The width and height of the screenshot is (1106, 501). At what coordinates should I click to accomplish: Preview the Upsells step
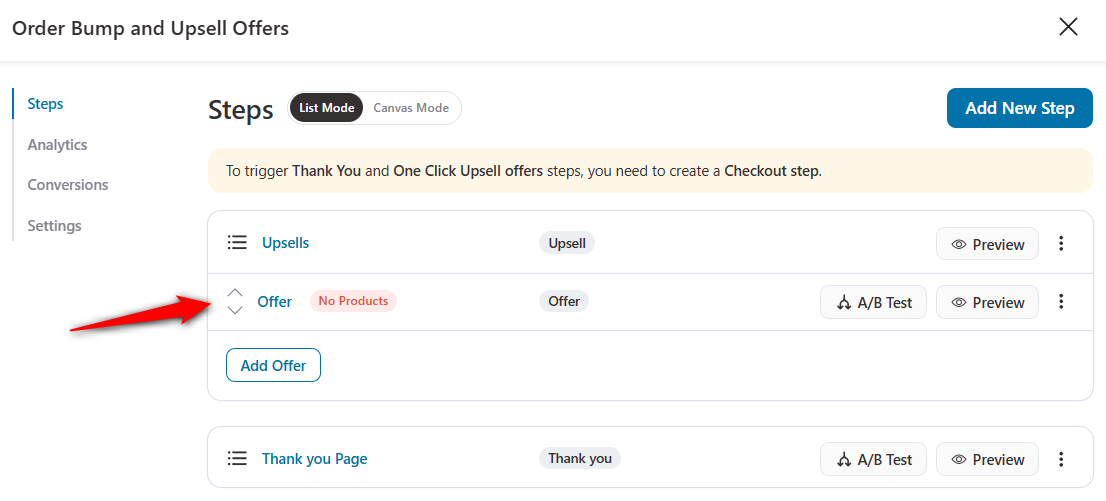987,244
